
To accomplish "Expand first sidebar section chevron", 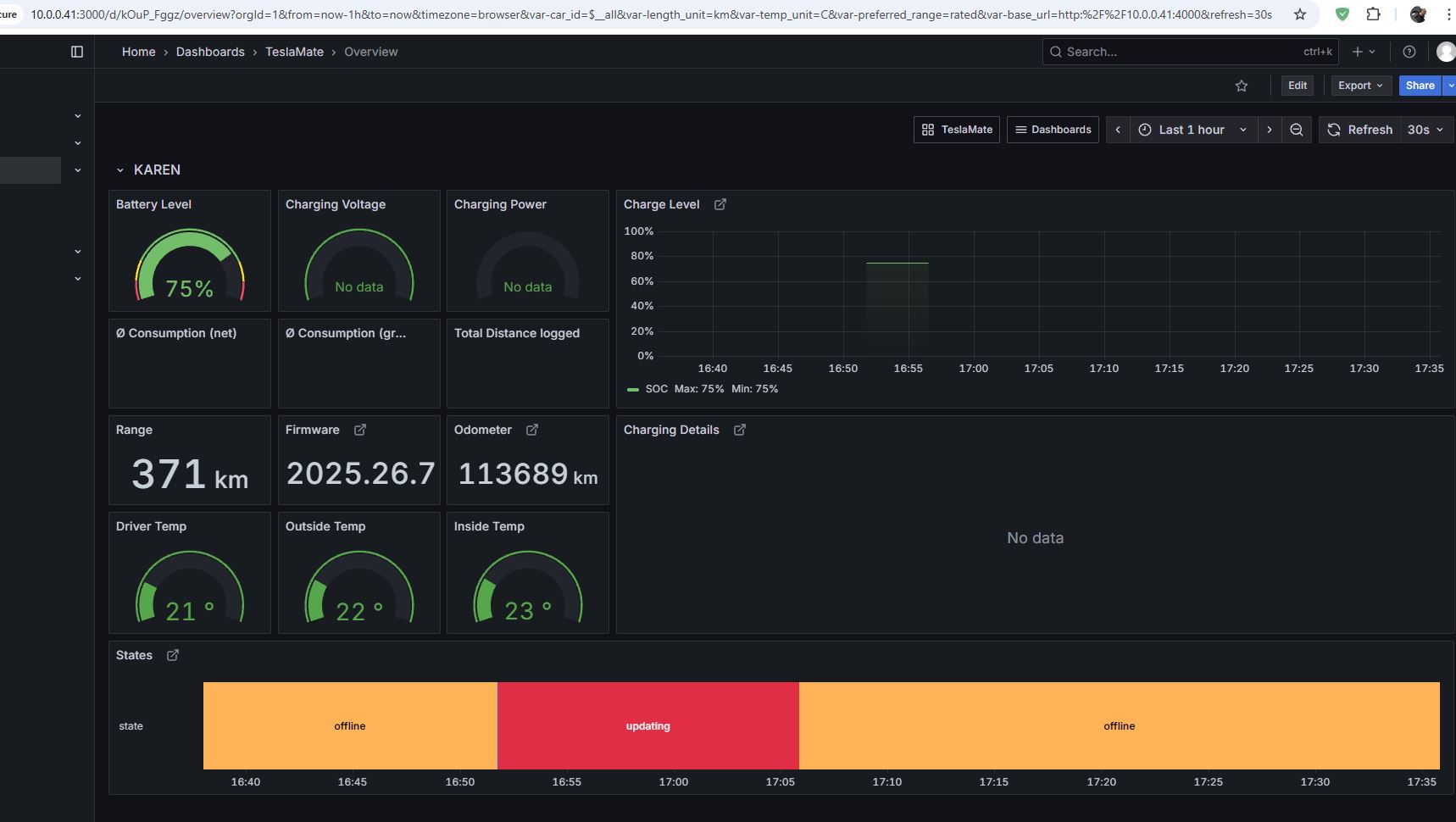I will click(x=78, y=116).
